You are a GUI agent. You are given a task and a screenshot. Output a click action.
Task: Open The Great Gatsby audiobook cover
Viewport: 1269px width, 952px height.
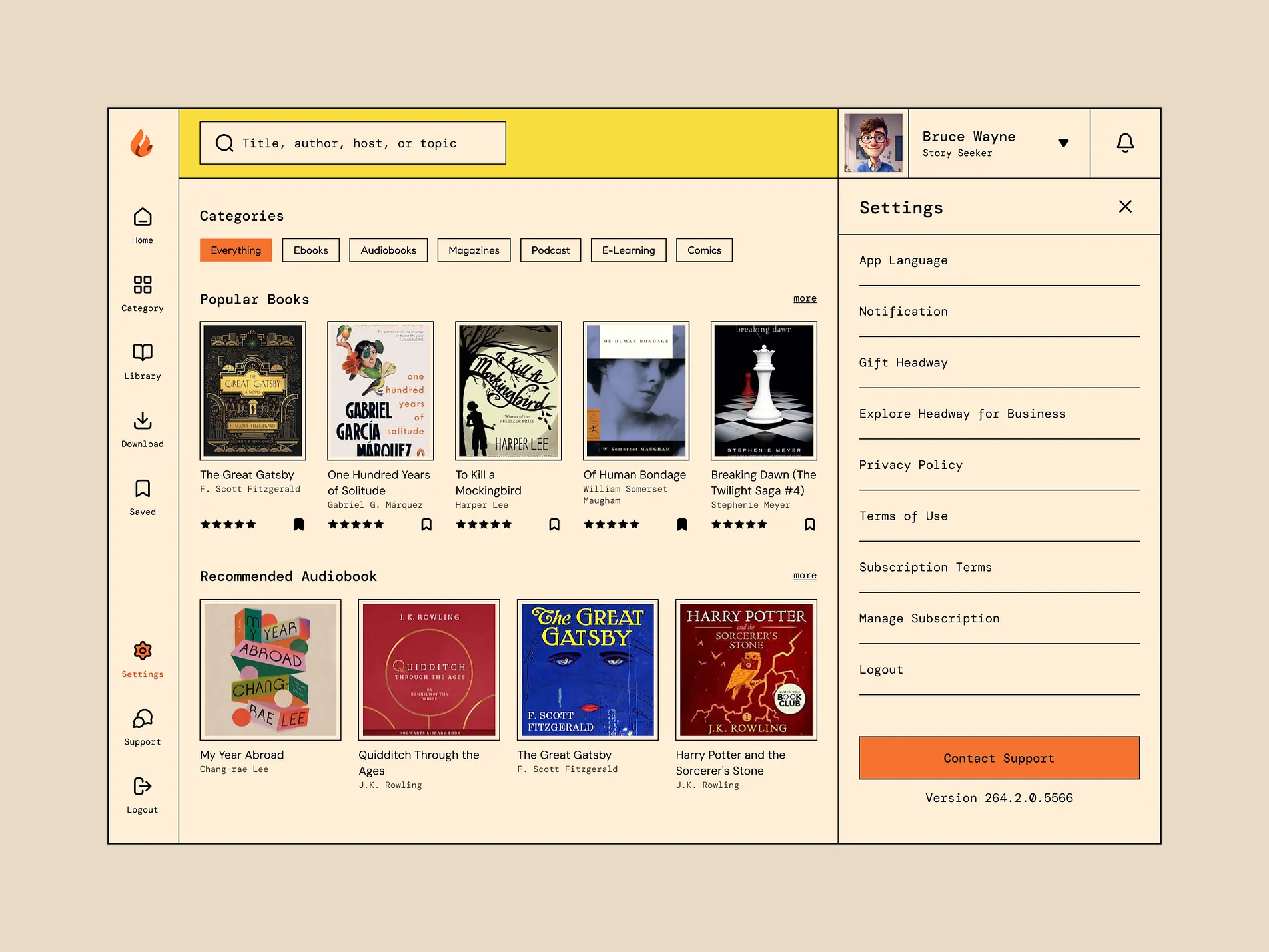(588, 670)
